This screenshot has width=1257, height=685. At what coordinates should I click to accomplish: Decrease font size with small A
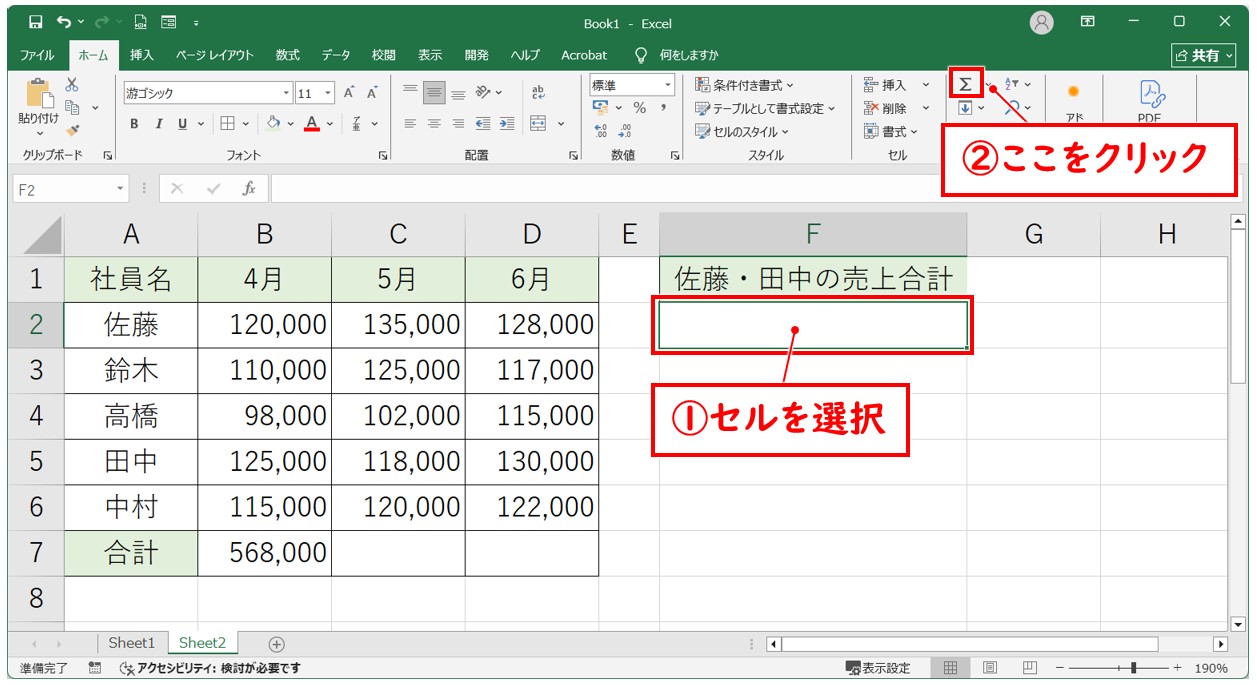pyautogui.click(x=372, y=93)
